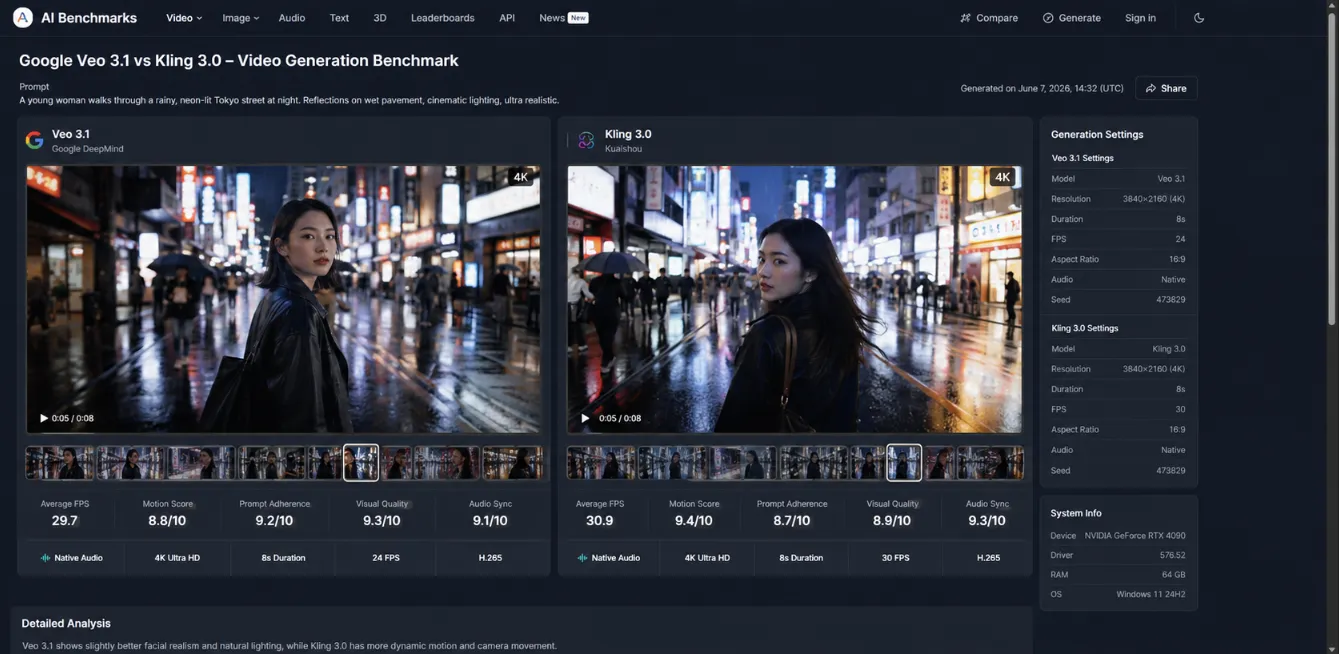The image size is (1339, 654).
Task: Go to the Text section
Action: [x=339, y=18]
